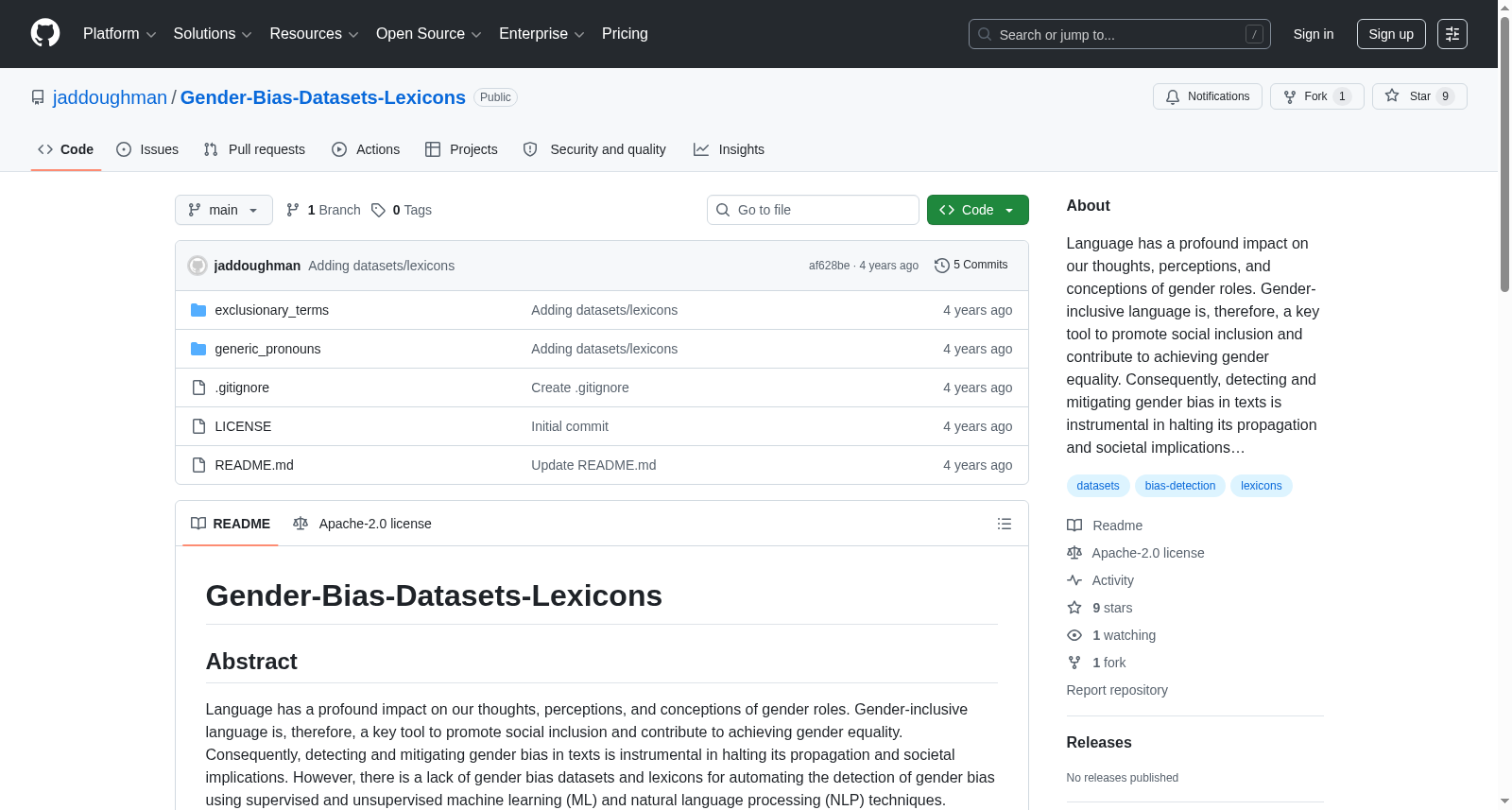Image resolution: width=1512 pixels, height=810 pixels.
Task: Select the README tab
Action: tap(231, 524)
